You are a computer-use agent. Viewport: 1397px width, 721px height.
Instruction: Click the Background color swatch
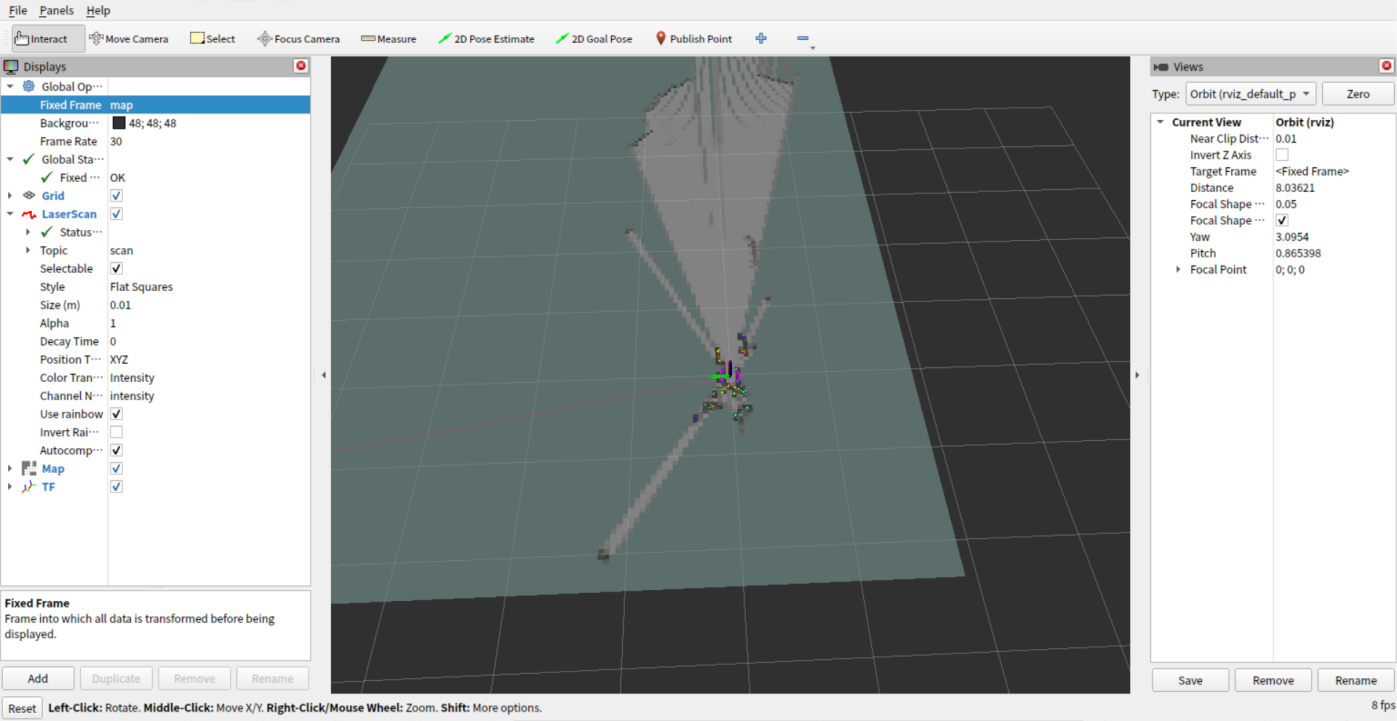pos(119,123)
